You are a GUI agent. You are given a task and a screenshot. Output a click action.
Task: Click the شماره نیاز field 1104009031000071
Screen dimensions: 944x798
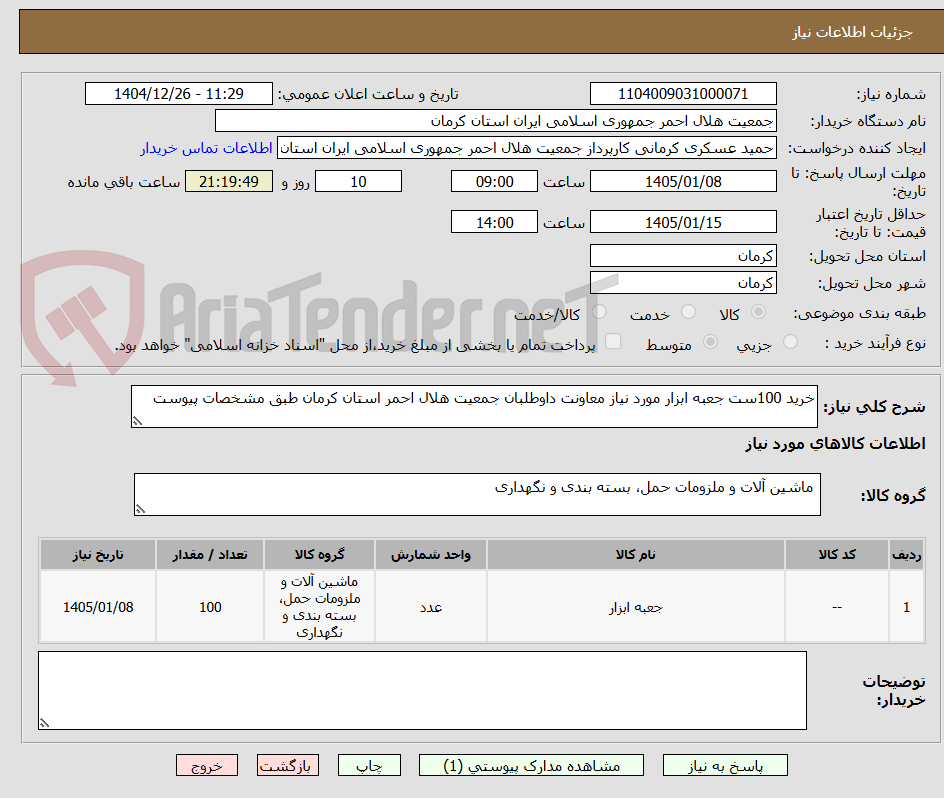[x=683, y=94]
